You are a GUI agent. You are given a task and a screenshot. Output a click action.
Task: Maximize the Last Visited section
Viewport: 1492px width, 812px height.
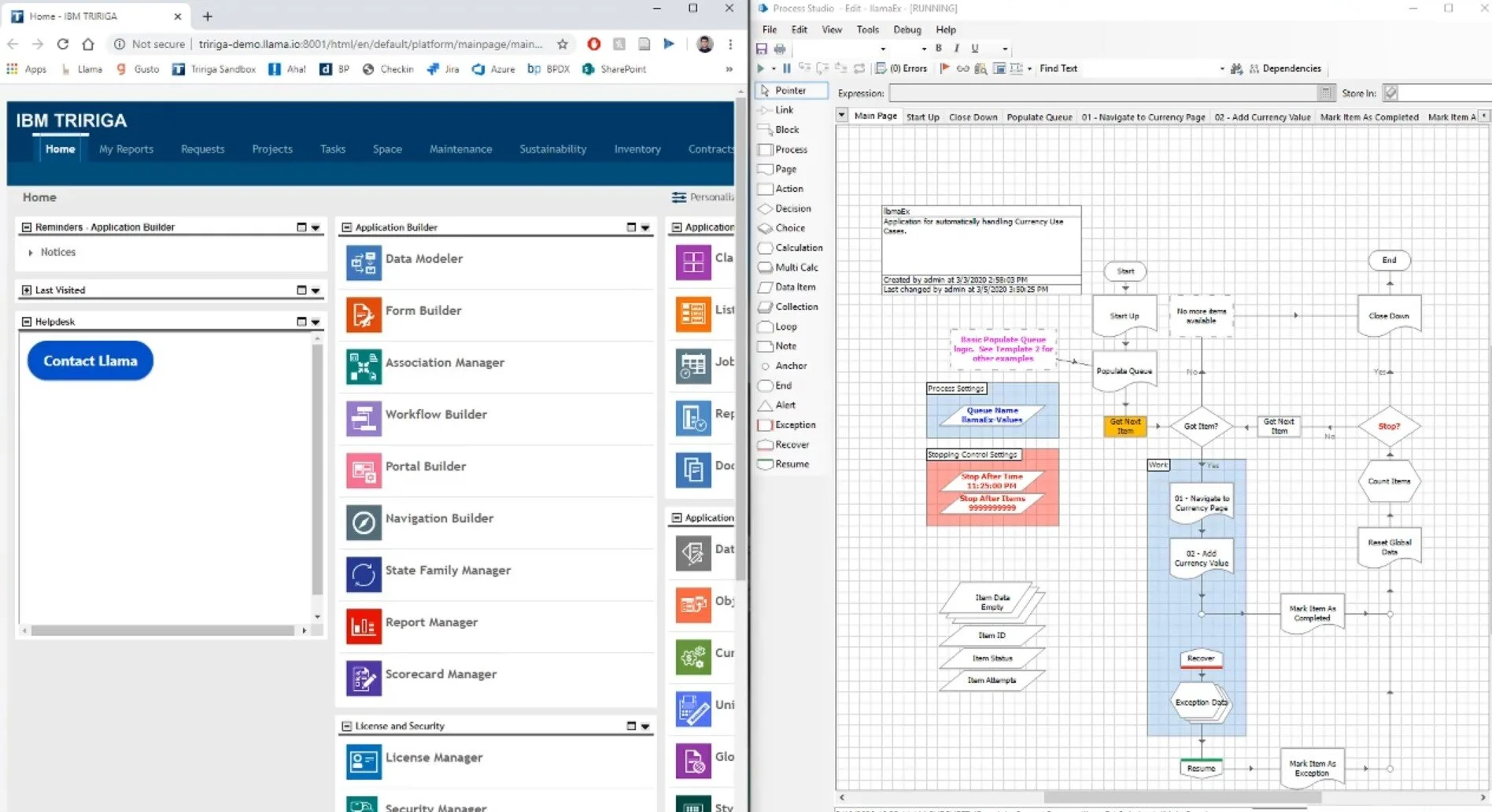pos(301,290)
